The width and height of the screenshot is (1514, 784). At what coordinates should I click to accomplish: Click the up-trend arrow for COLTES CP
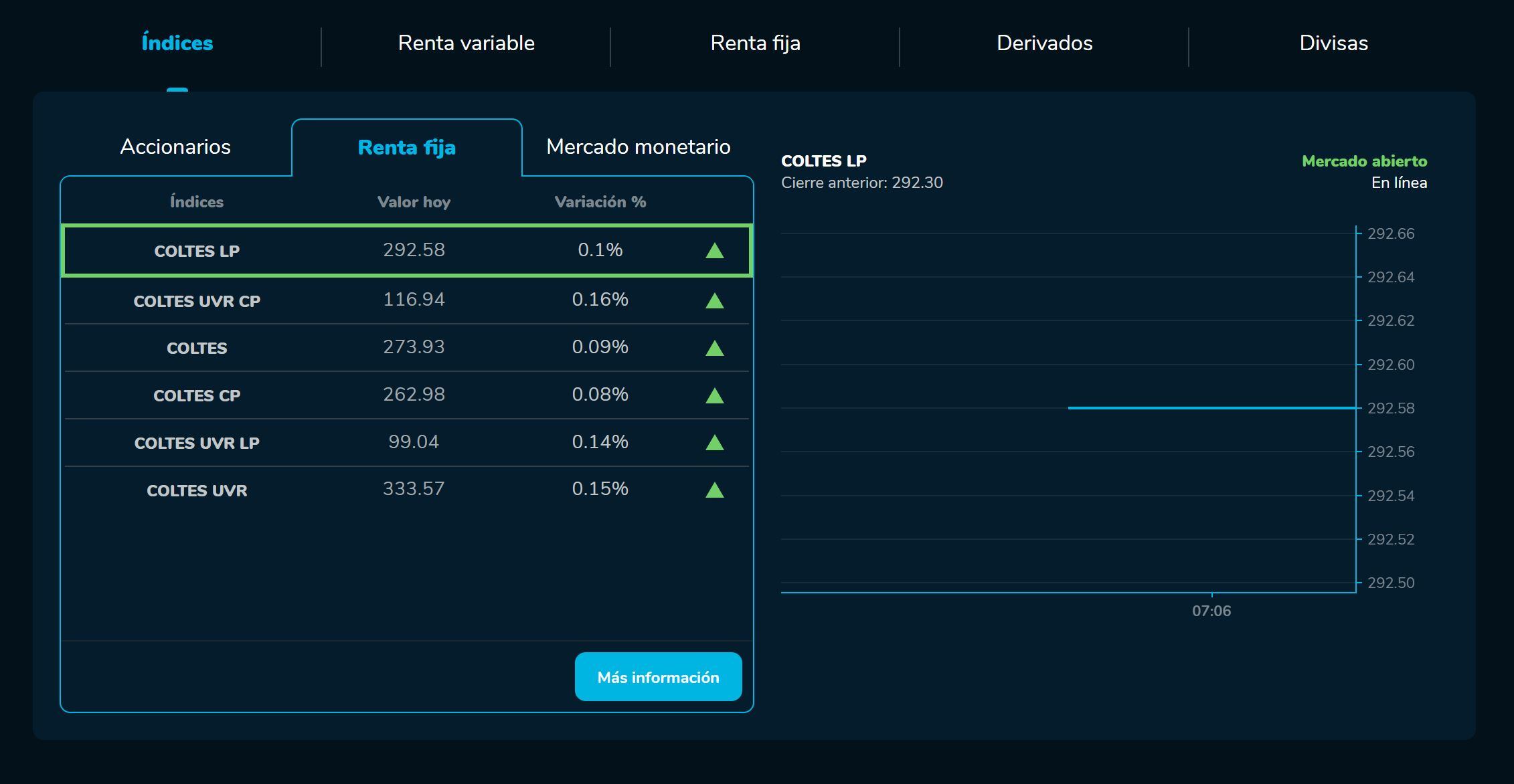click(715, 395)
